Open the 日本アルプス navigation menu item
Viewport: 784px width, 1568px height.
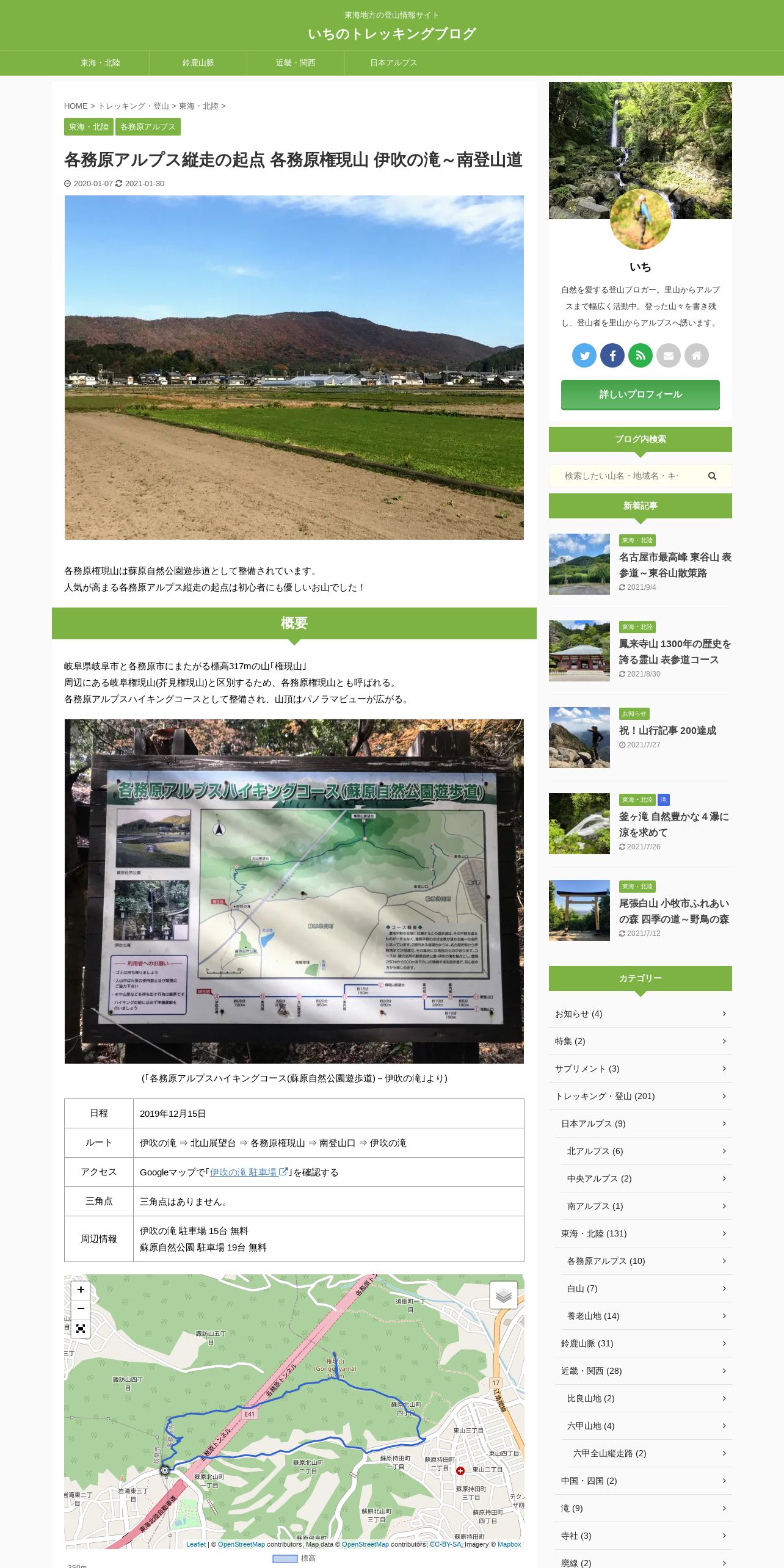click(393, 63)
